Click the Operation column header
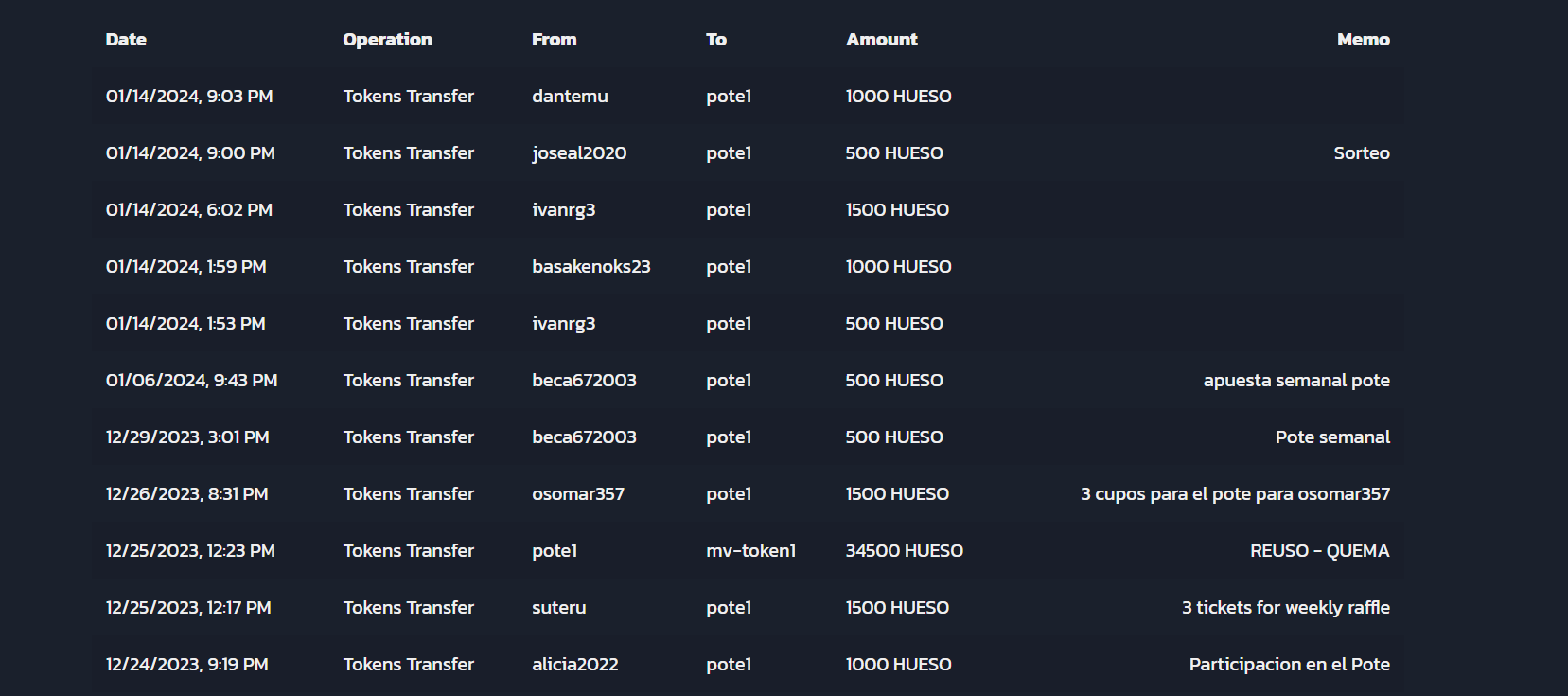 [387, 40]
